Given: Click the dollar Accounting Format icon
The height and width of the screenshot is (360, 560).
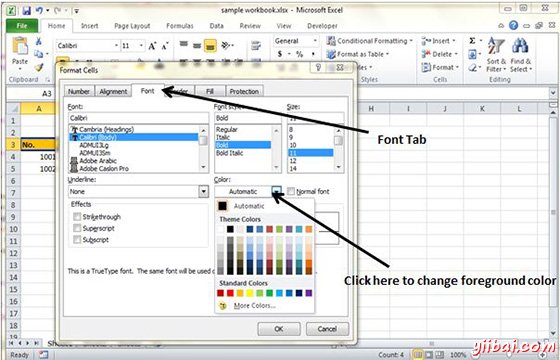Looking at the screenshot, I should click(280, 54).
